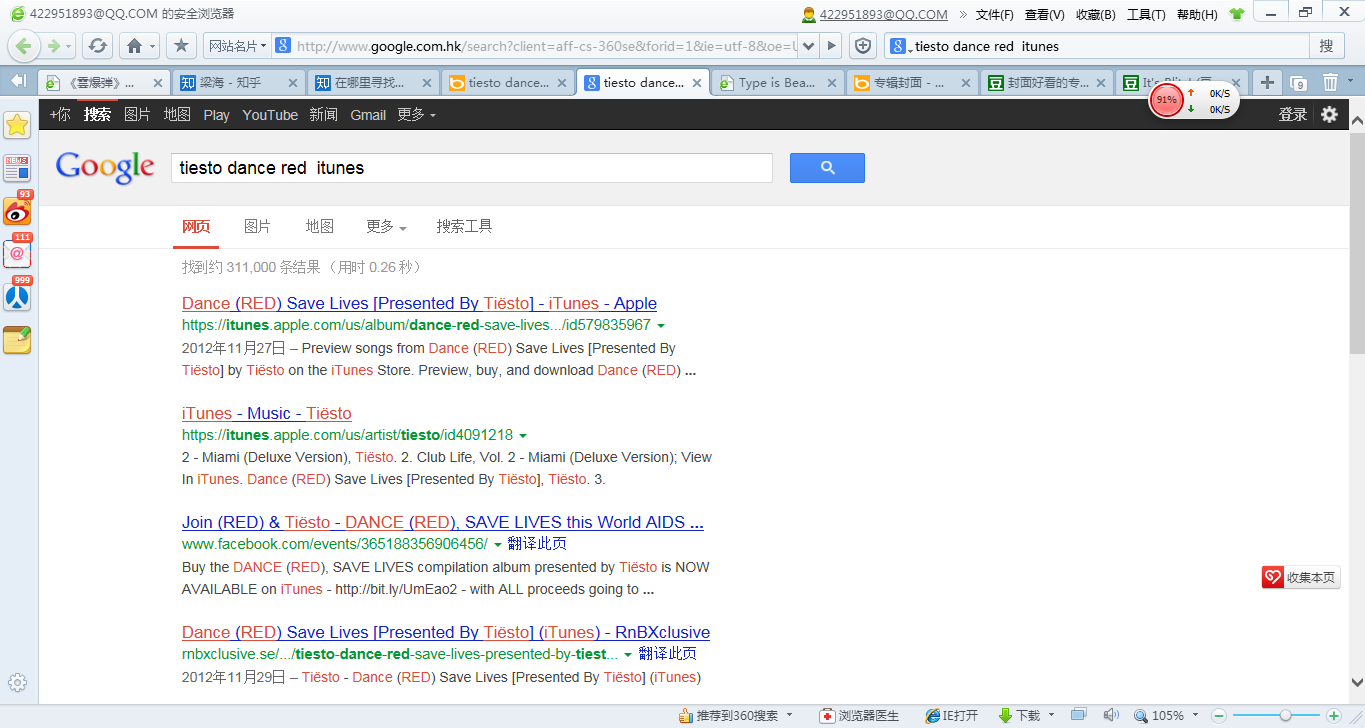Open the News sidebar icon

tap(17, 168)
